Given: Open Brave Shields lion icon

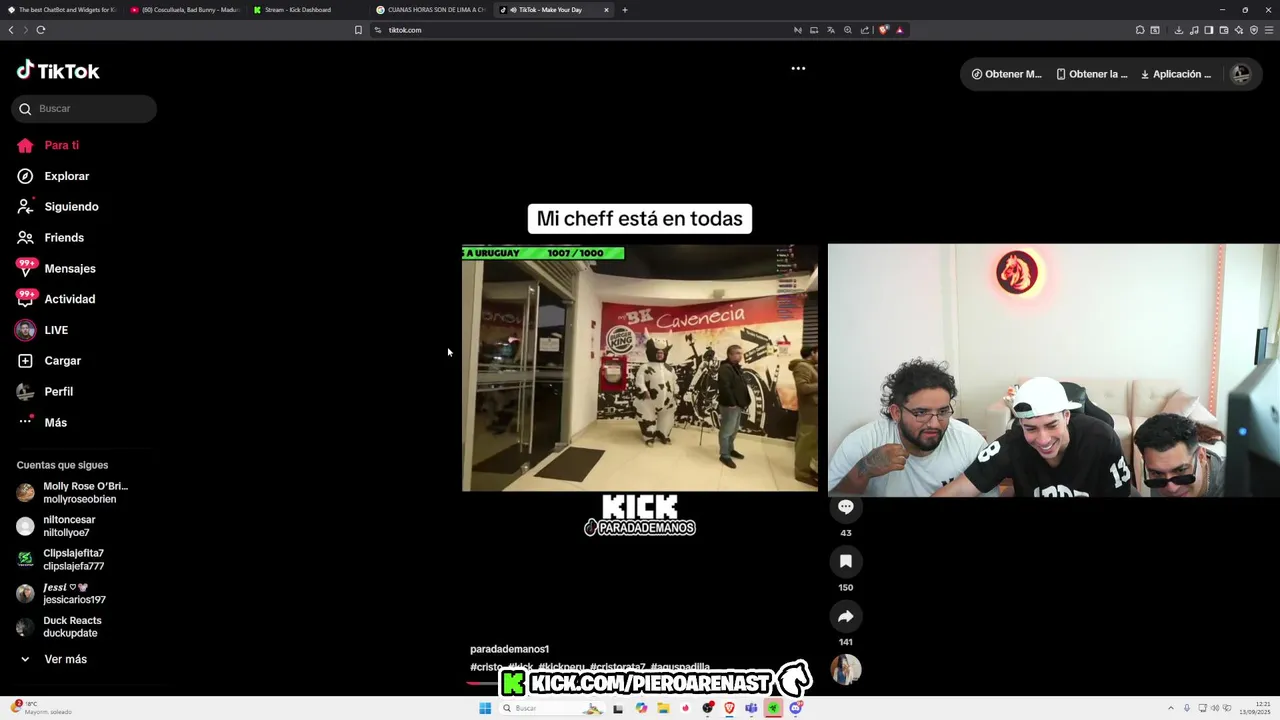Looking at the screenshot, I should click(x=883, y=30).
